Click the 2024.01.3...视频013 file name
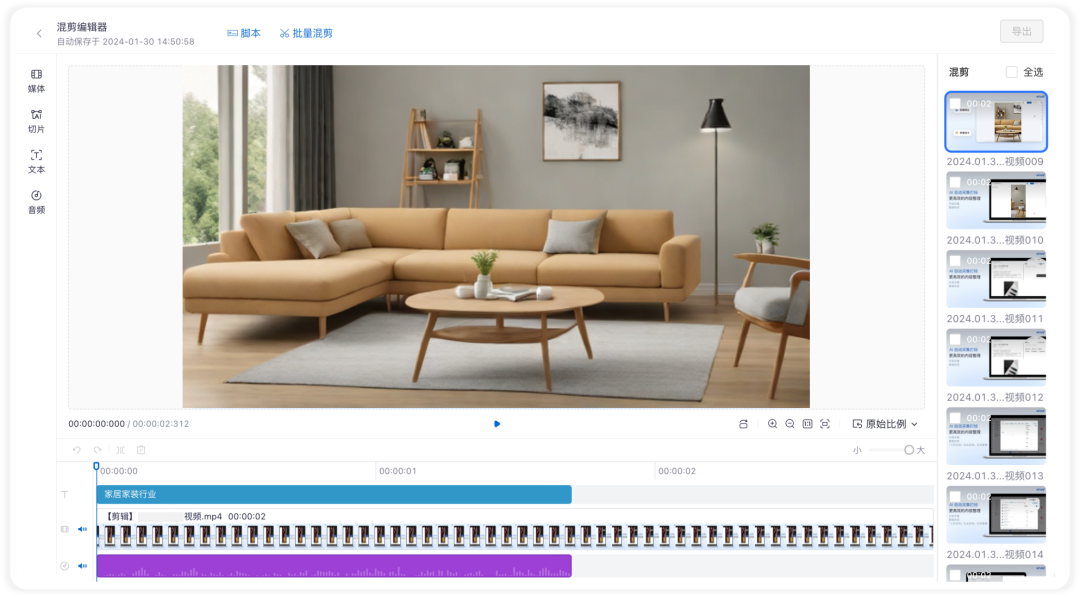 click(x=995, y=476)
